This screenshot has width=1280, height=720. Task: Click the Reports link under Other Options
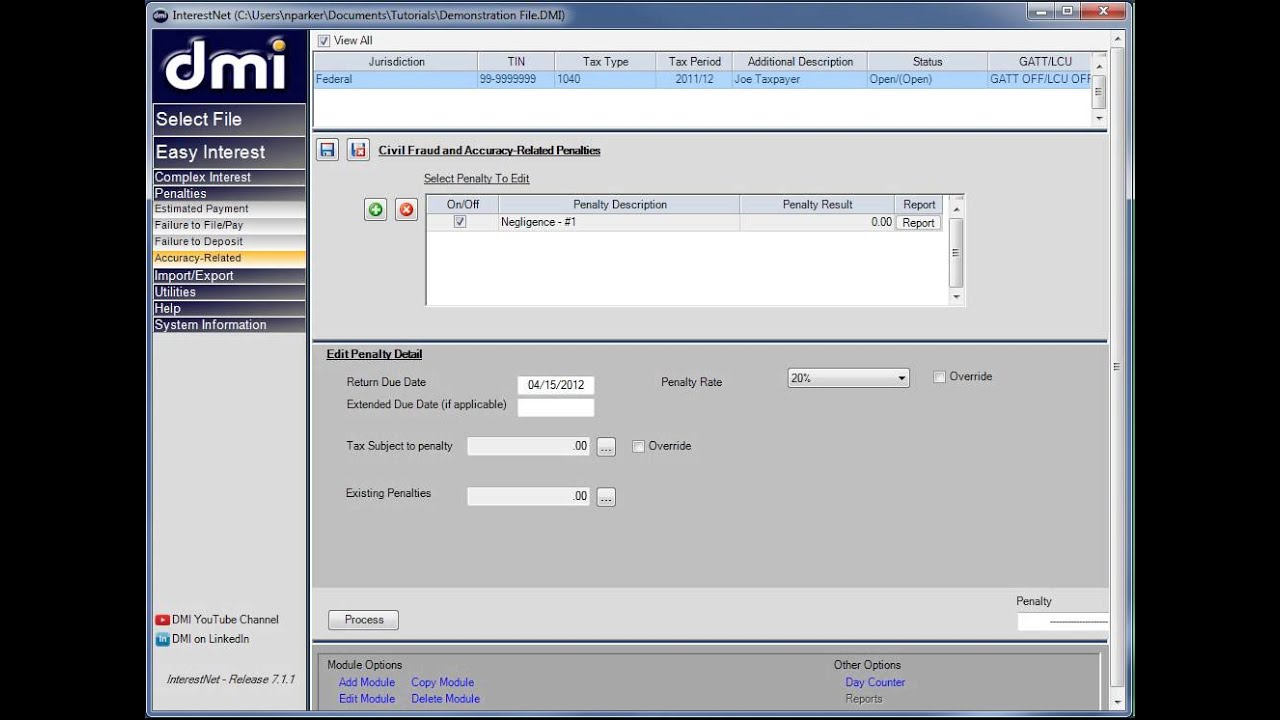(864, 699)
